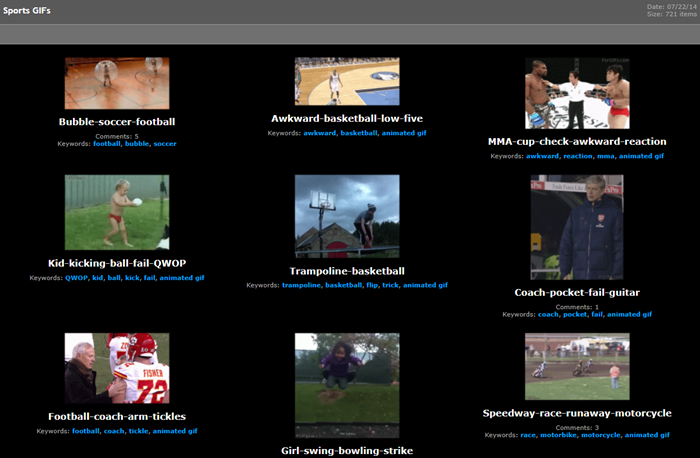Click the Girl-swing-bowling-strike title
This screenshot has width=700, height=458.
[x=347, y=451]
